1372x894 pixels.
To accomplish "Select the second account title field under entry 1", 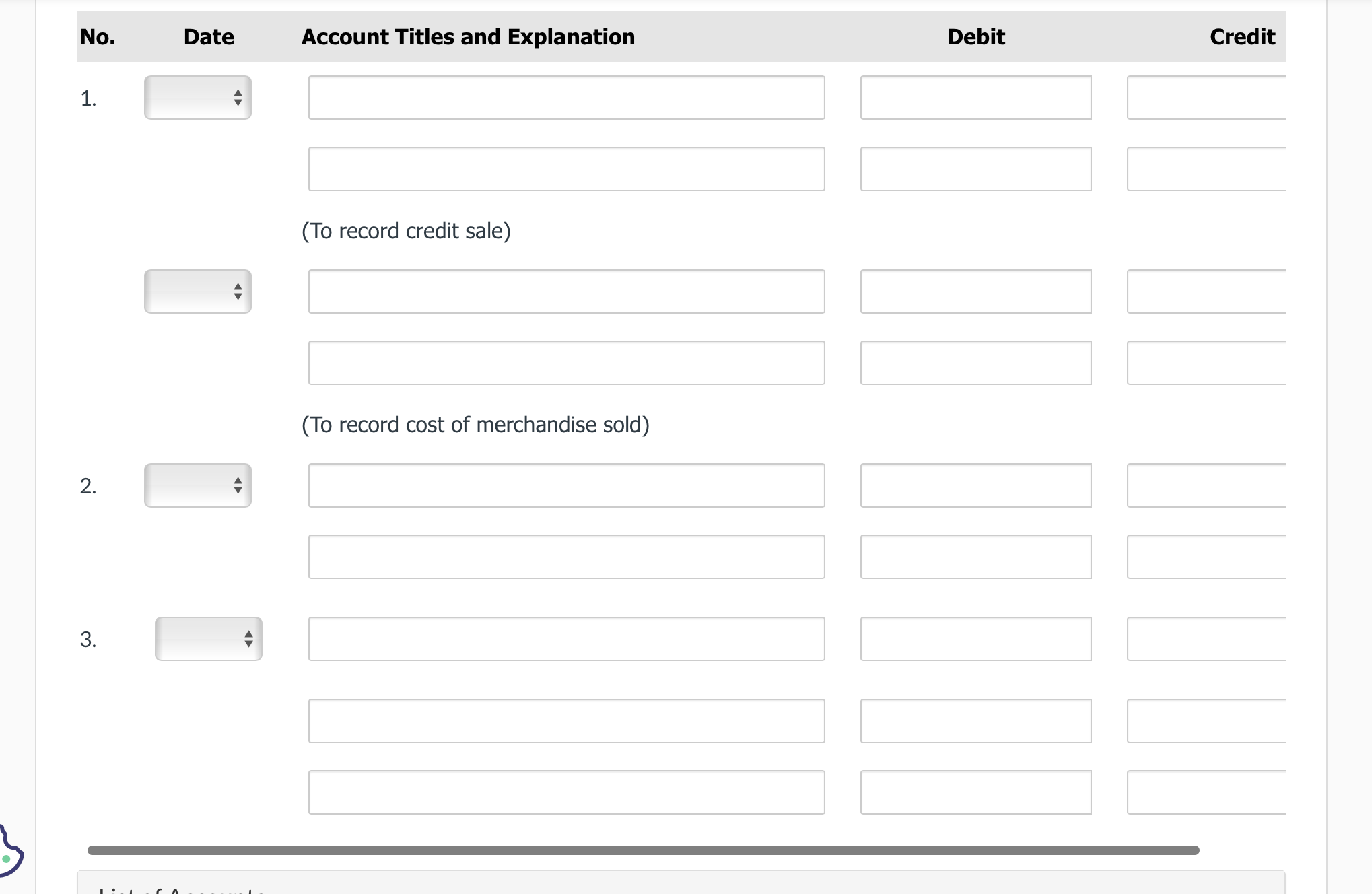I will pos(566,168).
